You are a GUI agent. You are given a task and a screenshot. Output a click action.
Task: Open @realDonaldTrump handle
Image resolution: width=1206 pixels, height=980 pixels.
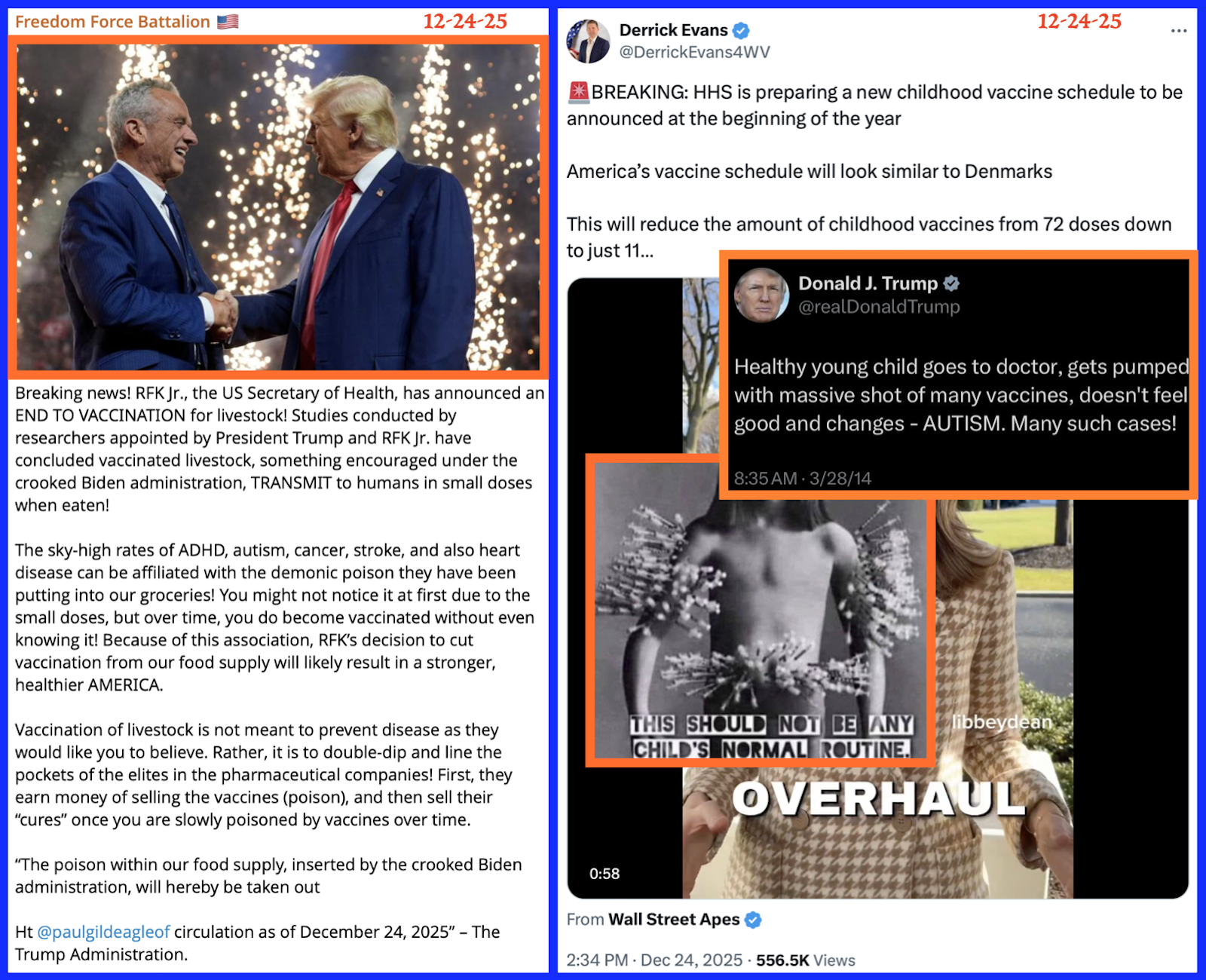[x=879, y=307]
